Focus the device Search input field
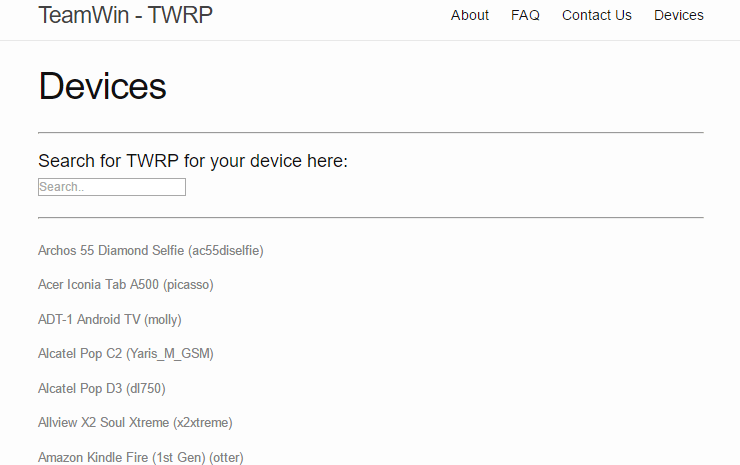740x465 pixels. point(112,187)
